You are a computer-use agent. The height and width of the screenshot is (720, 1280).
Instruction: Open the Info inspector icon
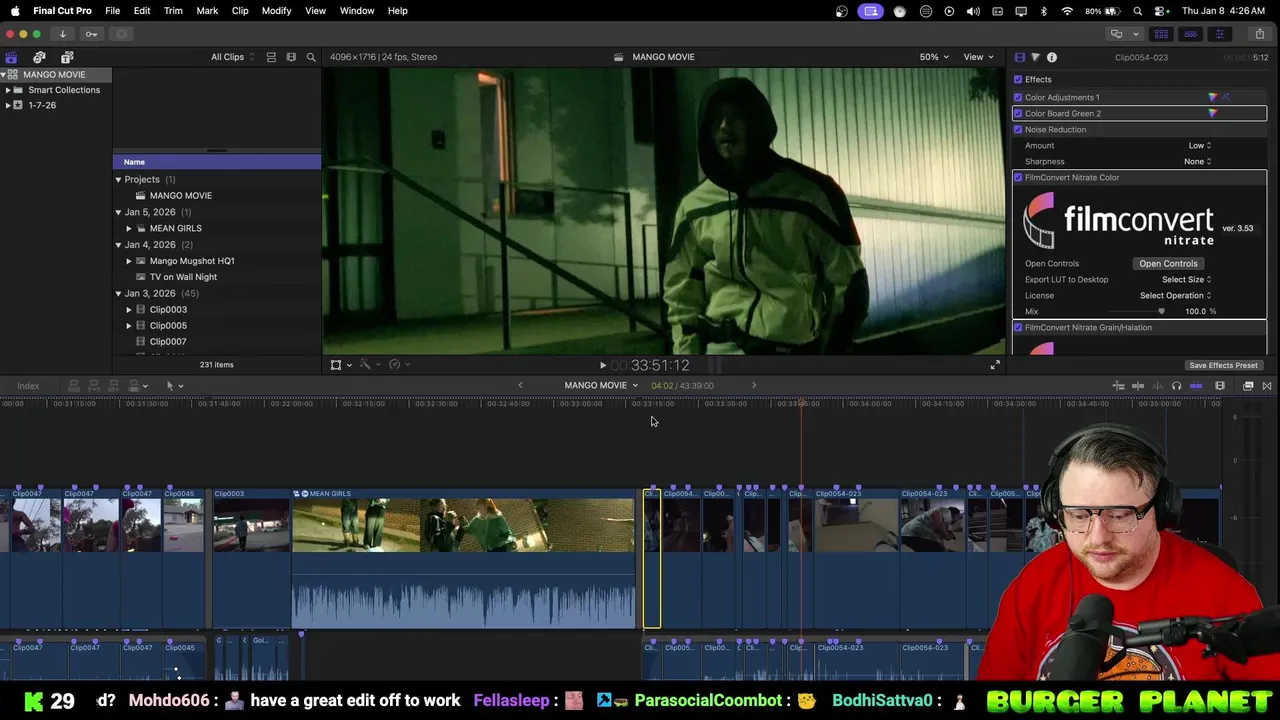1052,57
